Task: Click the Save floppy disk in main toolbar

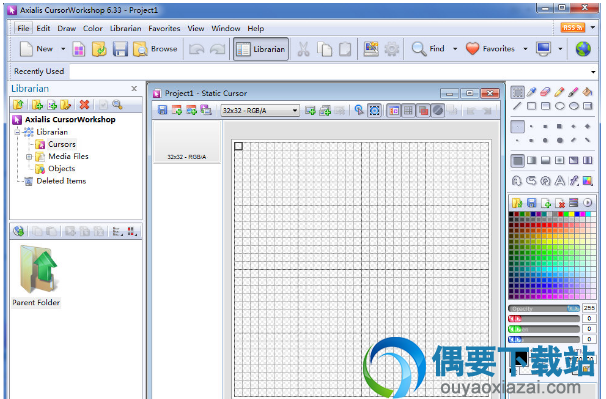Action: pyautogui.click(x=120, y=49)
